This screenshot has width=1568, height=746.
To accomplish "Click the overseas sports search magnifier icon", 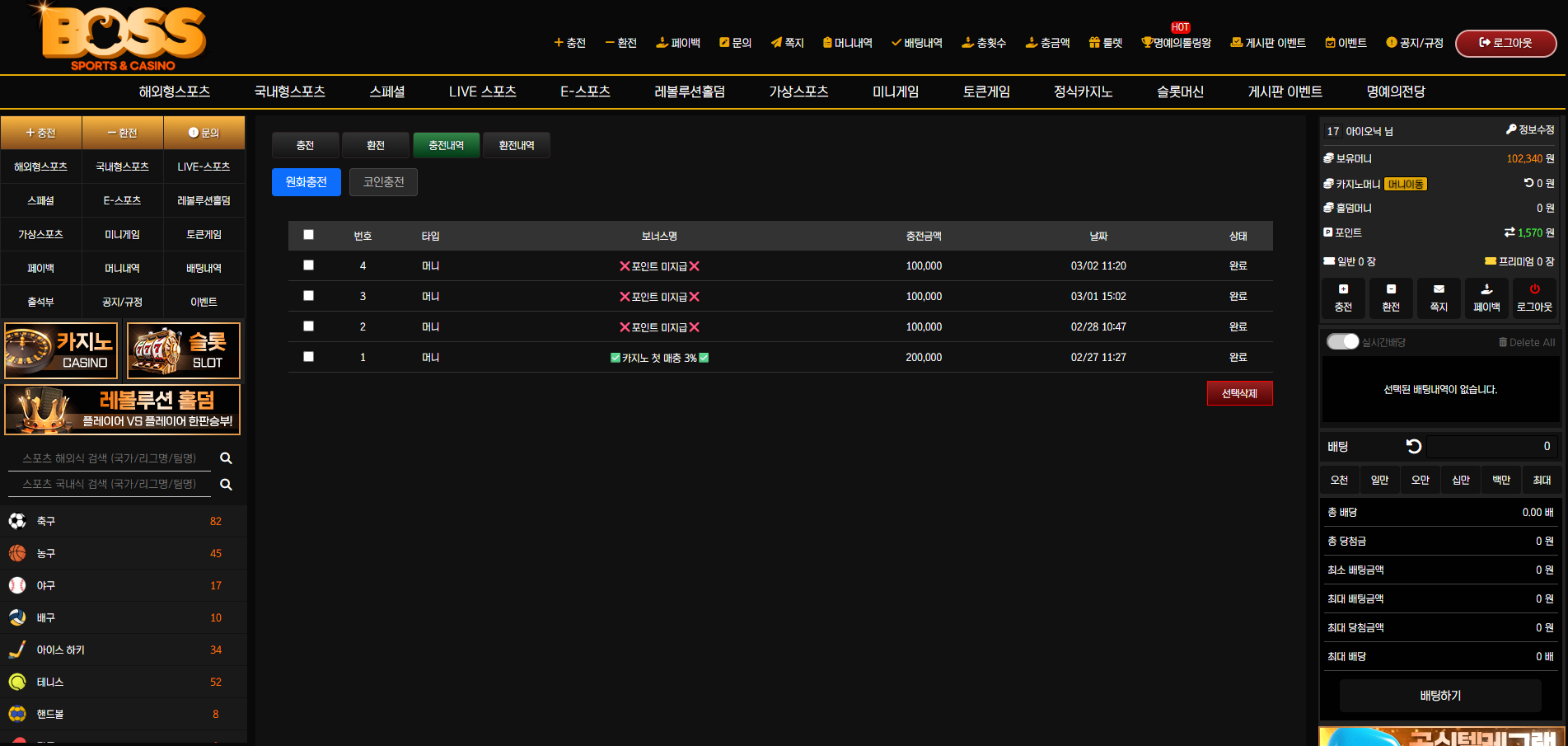I will (226, 458).
